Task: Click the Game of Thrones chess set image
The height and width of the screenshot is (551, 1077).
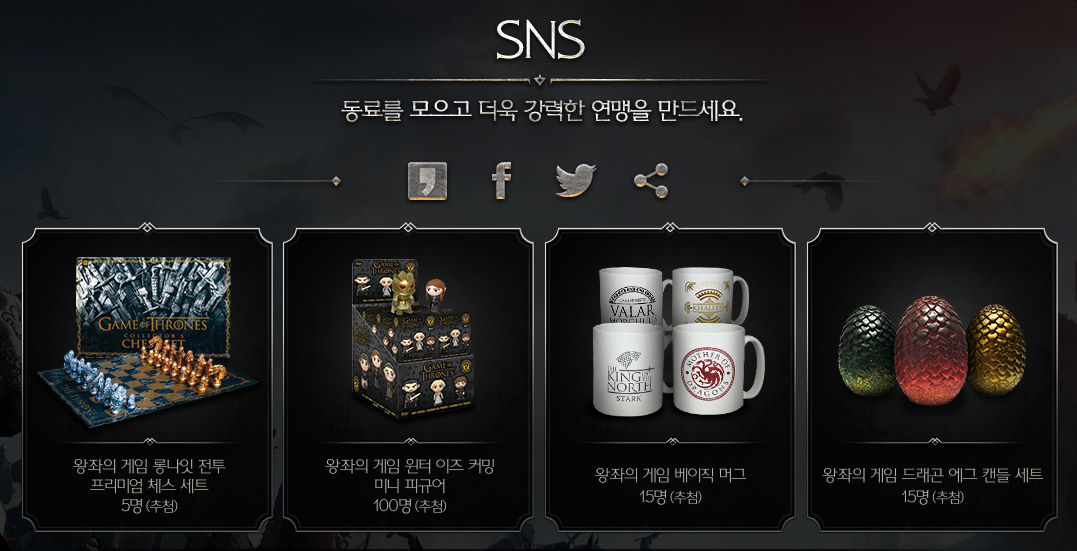Action: click(149, 341)
